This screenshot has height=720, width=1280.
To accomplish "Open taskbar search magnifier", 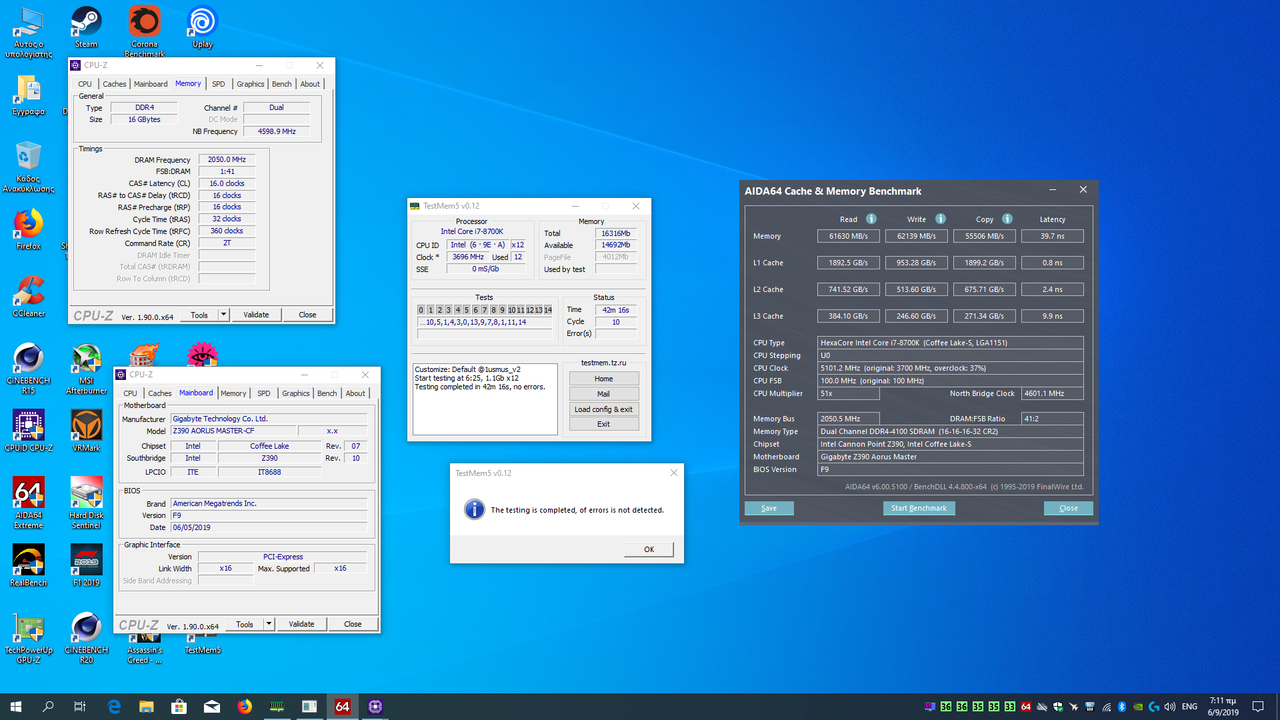I will click(x=48, y=706).
